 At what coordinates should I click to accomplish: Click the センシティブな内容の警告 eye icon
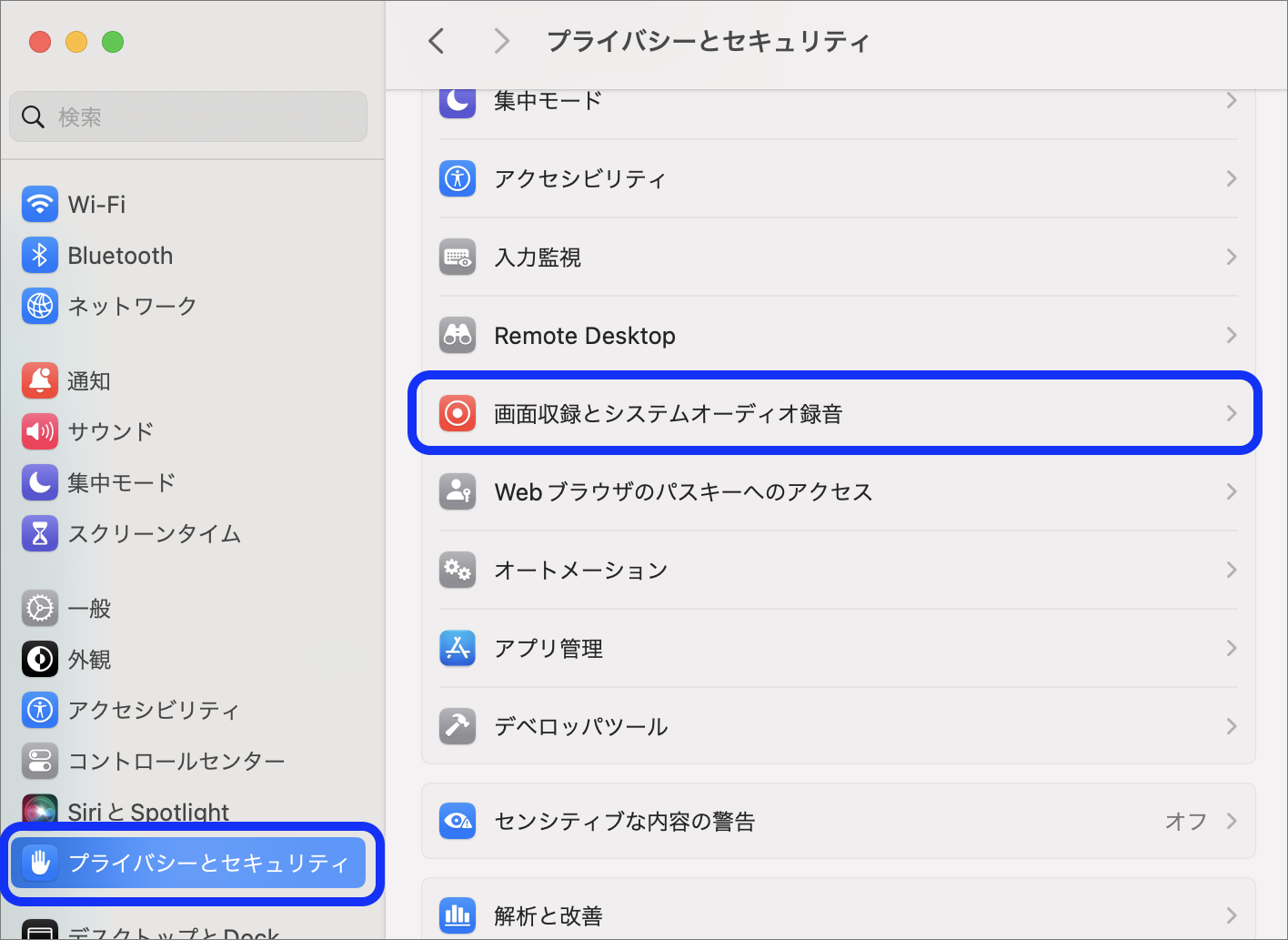click(x=458, y=822)
